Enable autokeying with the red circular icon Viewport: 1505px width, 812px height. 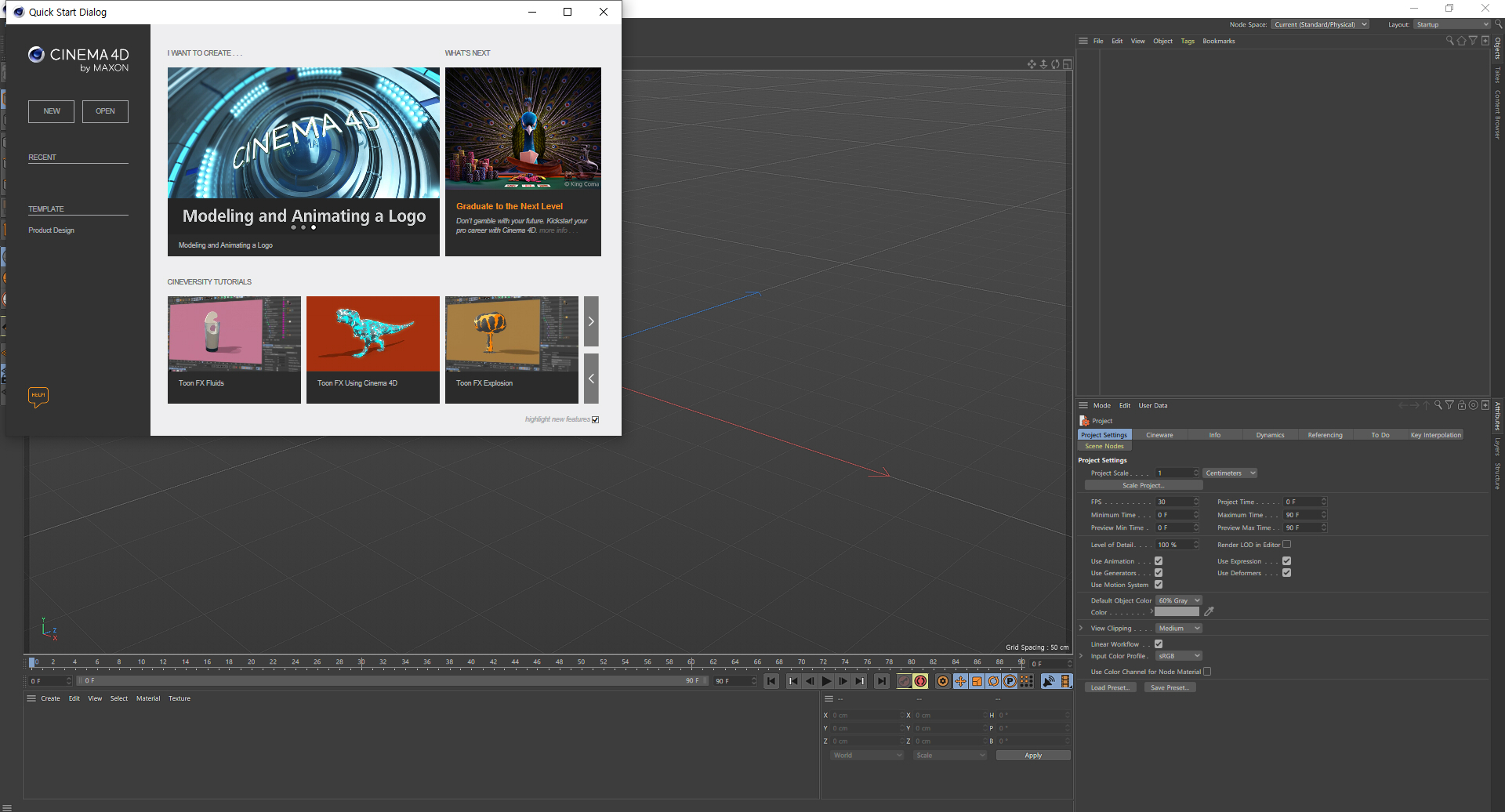click(x=921, y=681)
